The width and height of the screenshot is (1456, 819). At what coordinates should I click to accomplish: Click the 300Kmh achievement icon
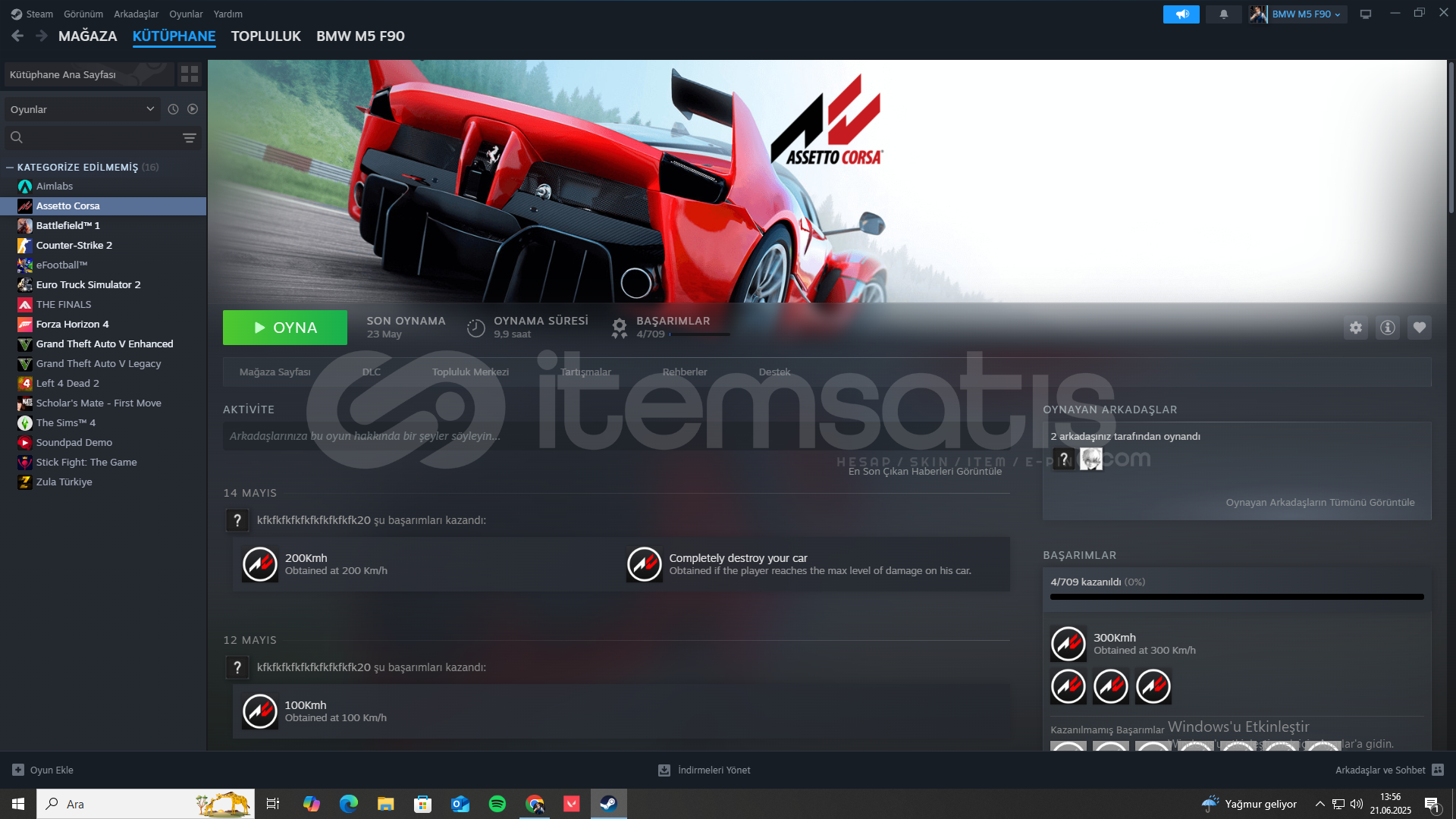[x=1068, y=644]
